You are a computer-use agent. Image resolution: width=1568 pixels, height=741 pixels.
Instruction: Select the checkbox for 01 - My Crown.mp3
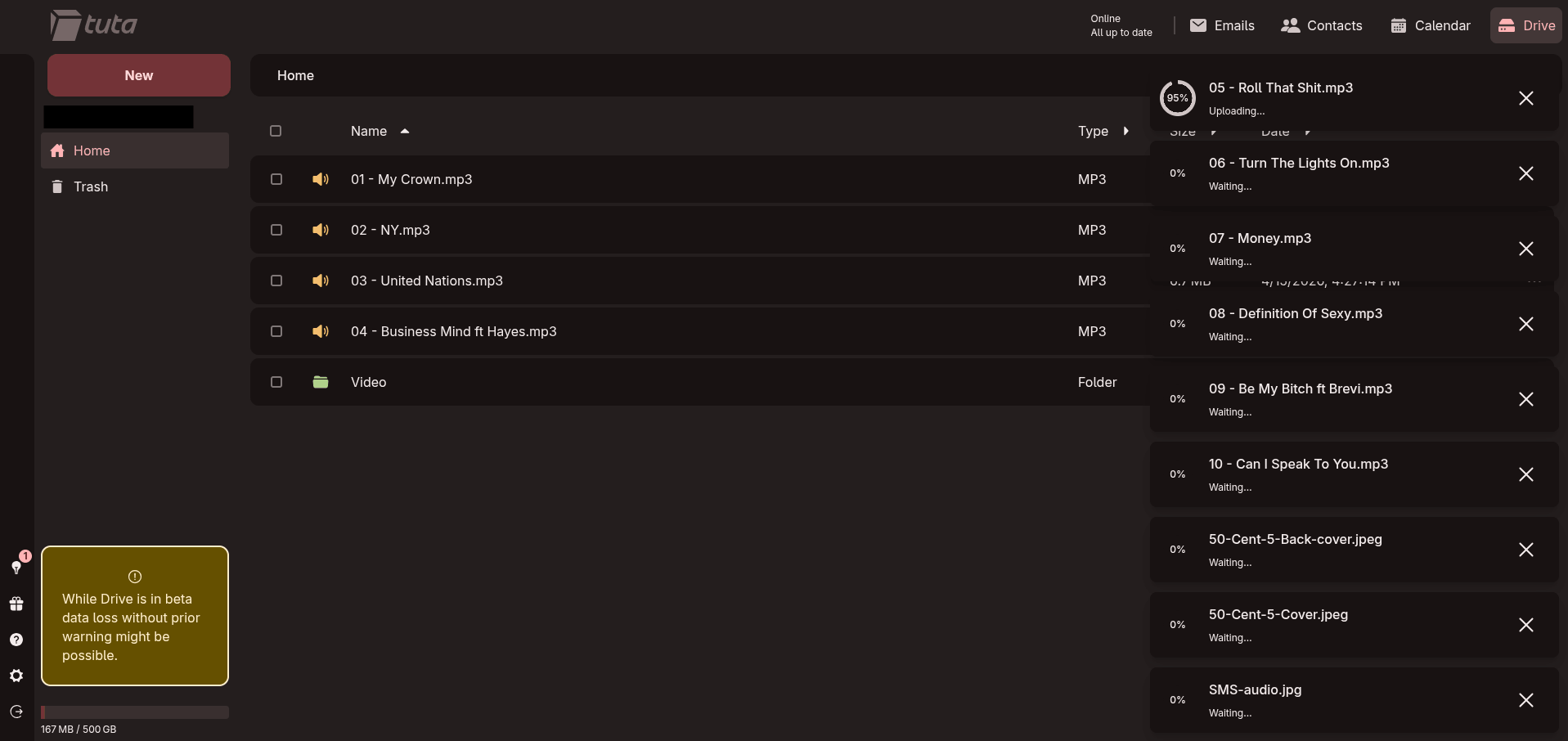[276, 179]
